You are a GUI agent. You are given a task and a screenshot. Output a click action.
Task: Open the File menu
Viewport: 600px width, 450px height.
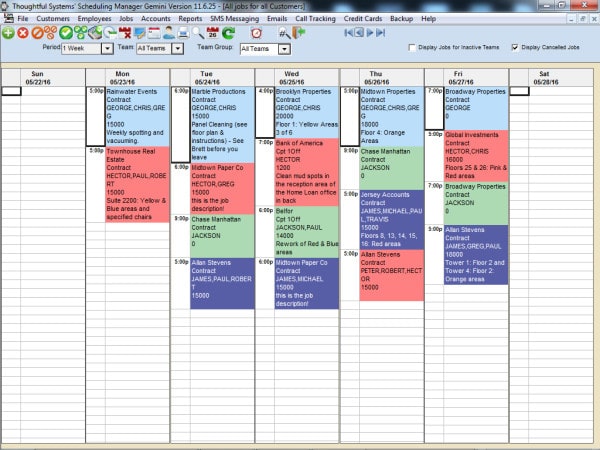[x=23, y=19]
